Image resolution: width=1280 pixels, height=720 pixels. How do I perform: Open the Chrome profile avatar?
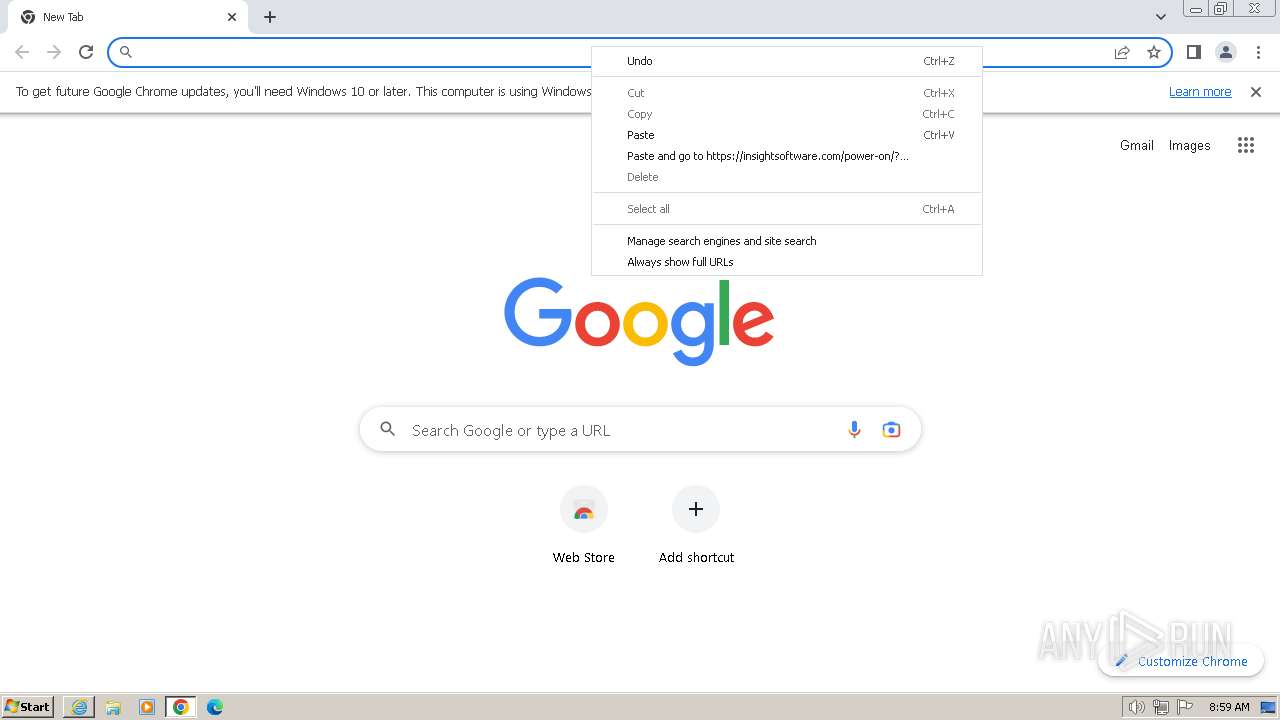pyautogui.click(x=1226, y=52)
